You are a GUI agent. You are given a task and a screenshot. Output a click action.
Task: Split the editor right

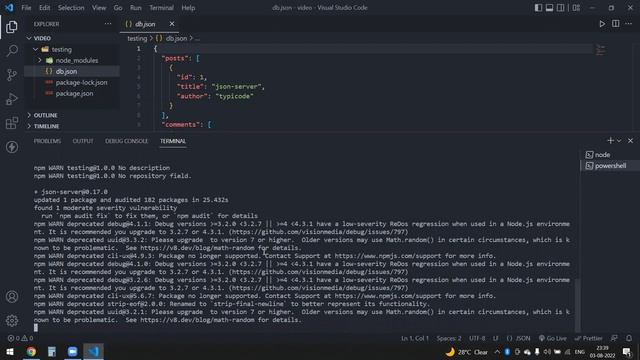(x=616, y=24)
